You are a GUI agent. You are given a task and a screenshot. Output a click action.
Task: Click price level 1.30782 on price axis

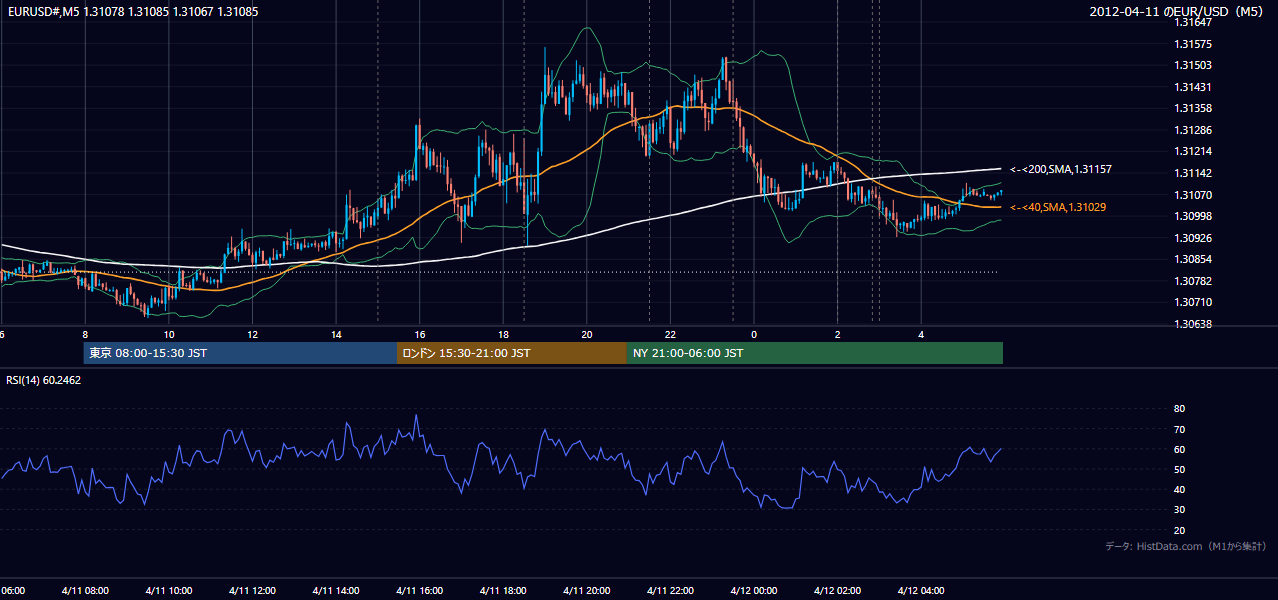(x=1192, y=281)
